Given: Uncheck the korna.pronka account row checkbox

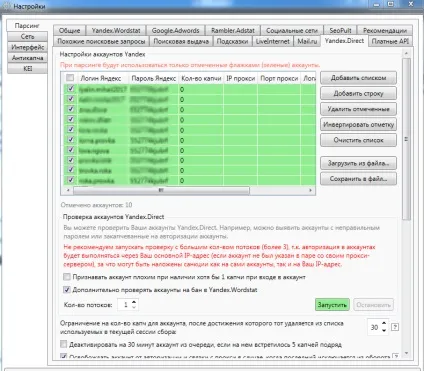Looking at the screenshot, I should coord(71,140).
